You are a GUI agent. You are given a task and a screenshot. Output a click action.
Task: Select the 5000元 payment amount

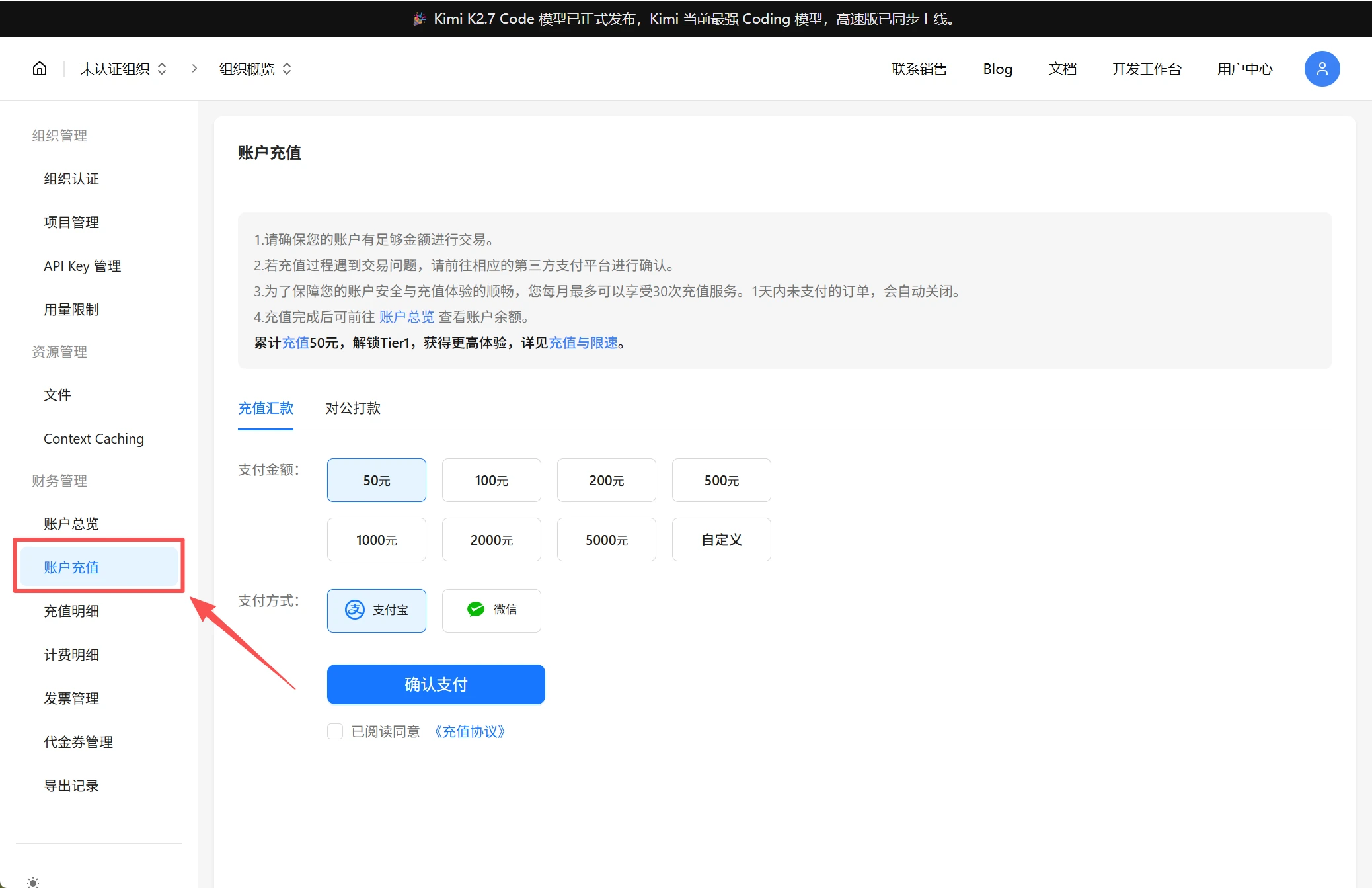(x=607, y=540)
